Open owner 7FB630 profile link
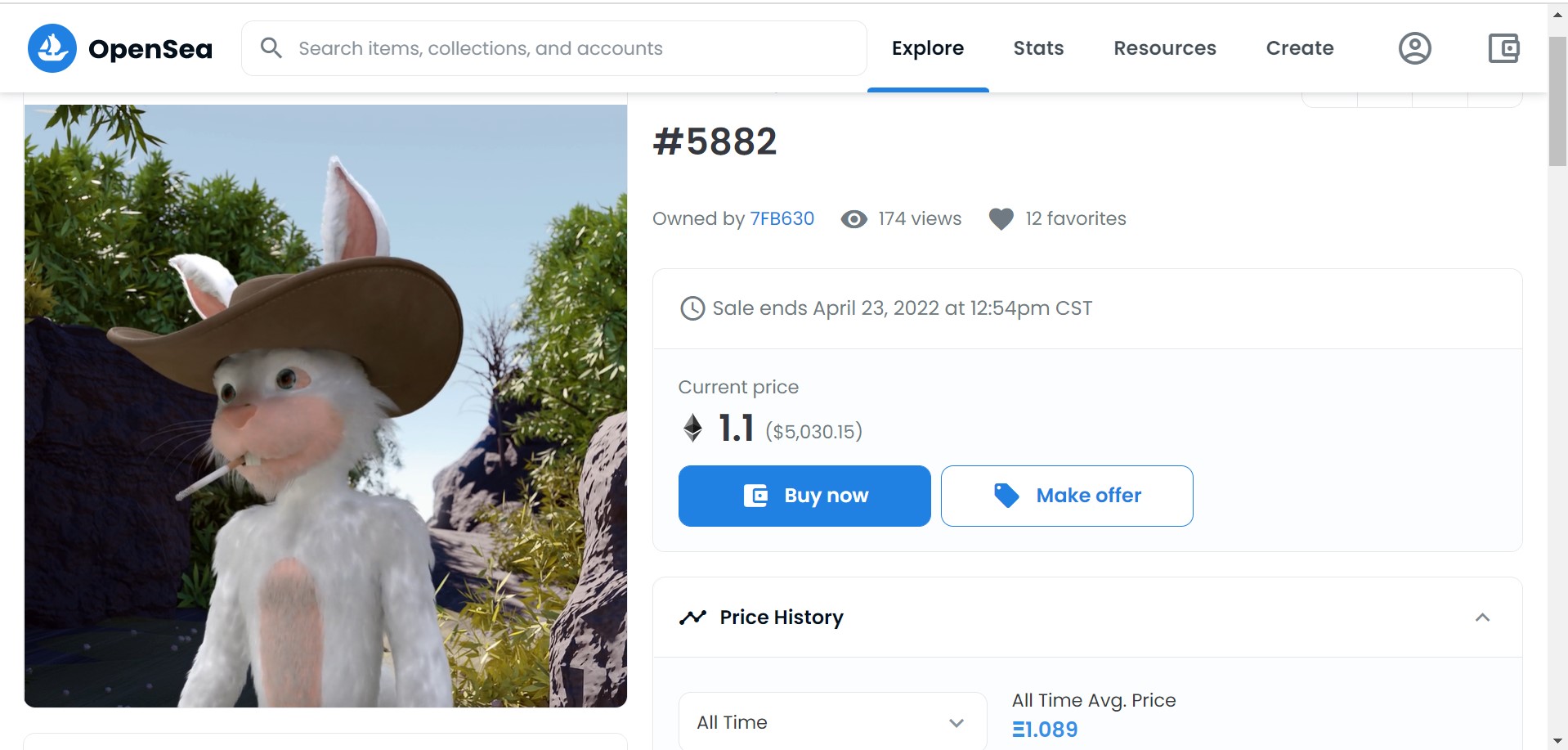Screen dimensions: 1568x750 (782, 219)
